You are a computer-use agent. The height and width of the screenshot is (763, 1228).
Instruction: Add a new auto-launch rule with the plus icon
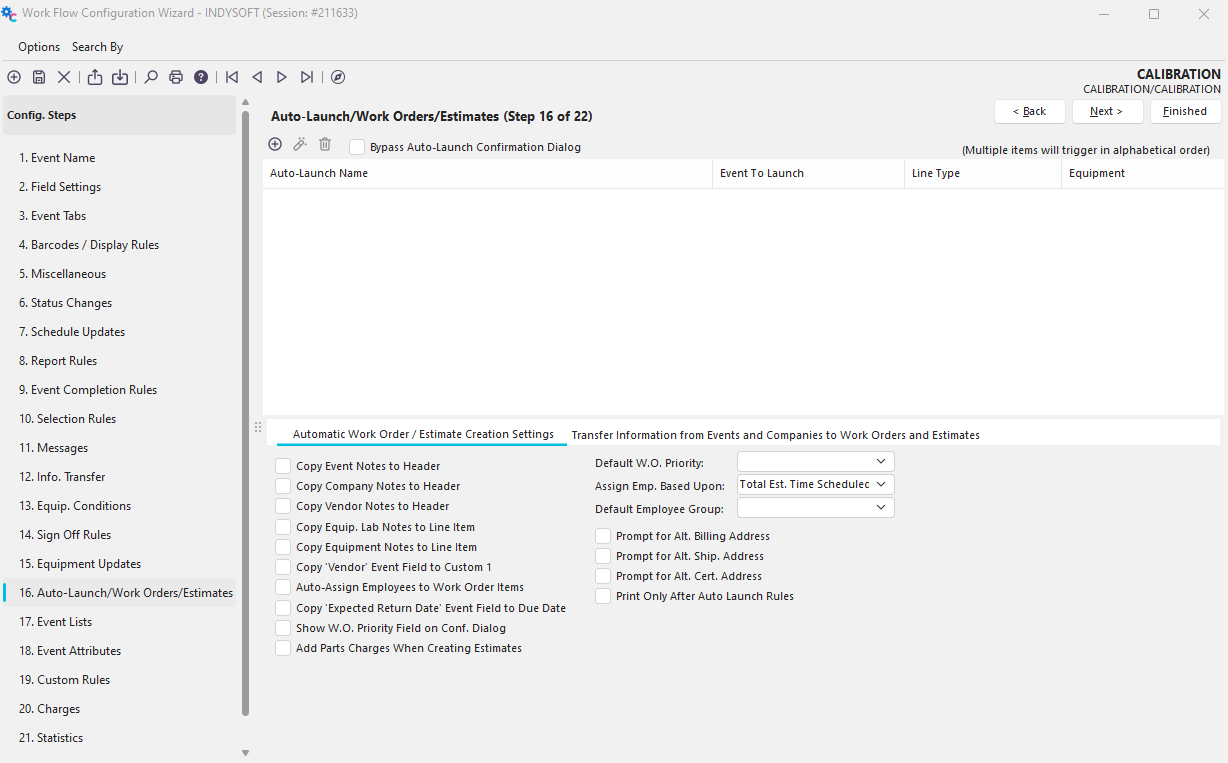[275, 145]
